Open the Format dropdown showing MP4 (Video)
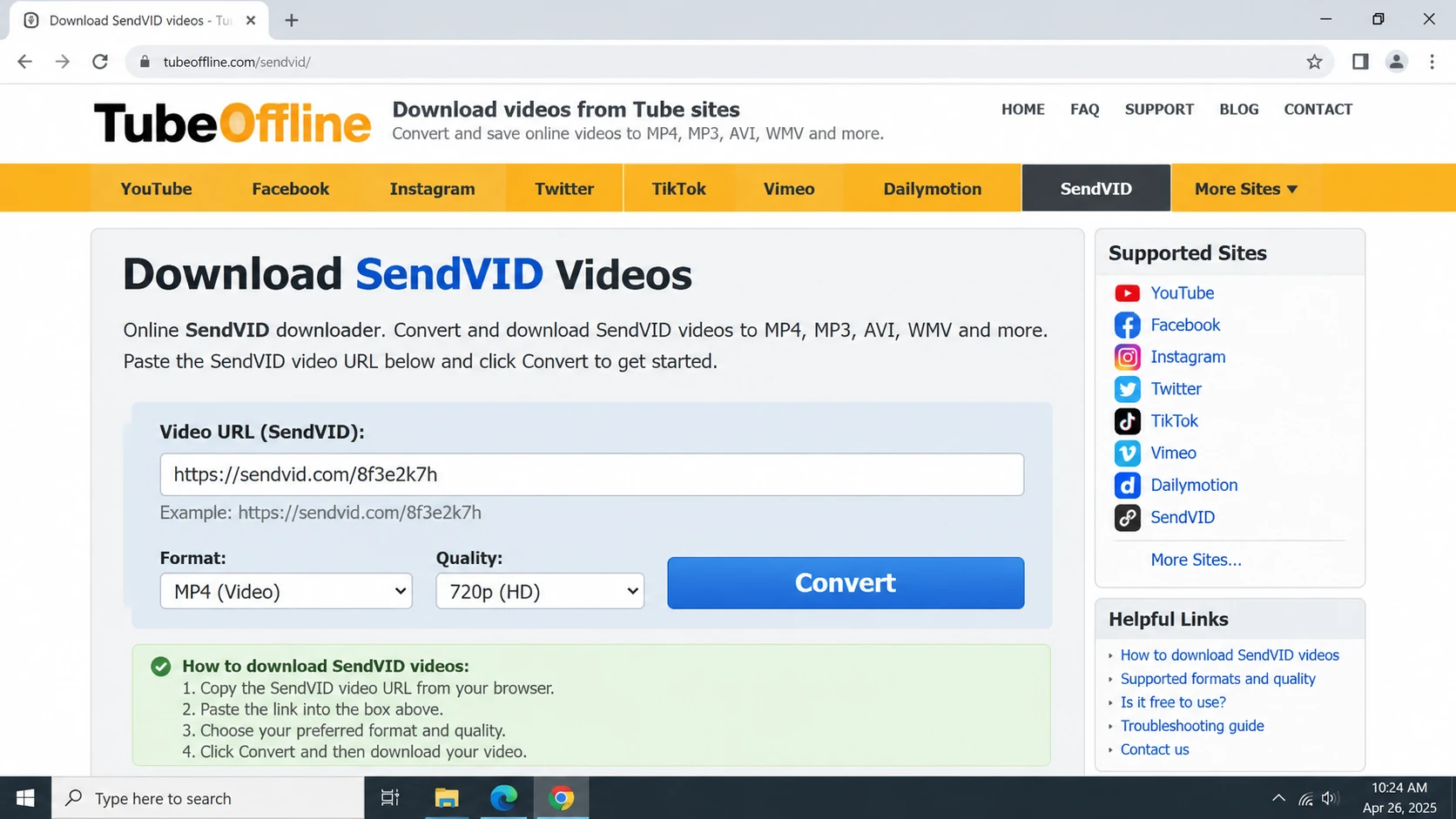 point(286,591)
